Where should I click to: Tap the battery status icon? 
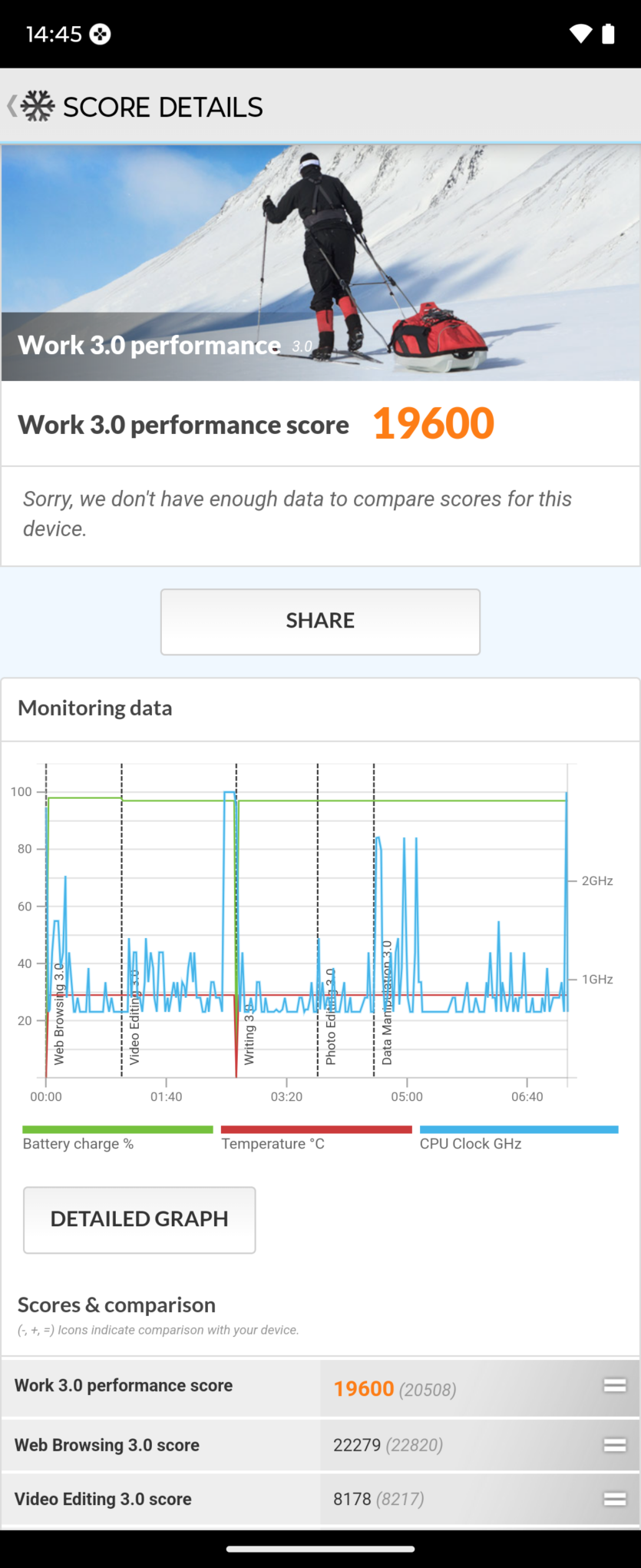tap(608, 33)
